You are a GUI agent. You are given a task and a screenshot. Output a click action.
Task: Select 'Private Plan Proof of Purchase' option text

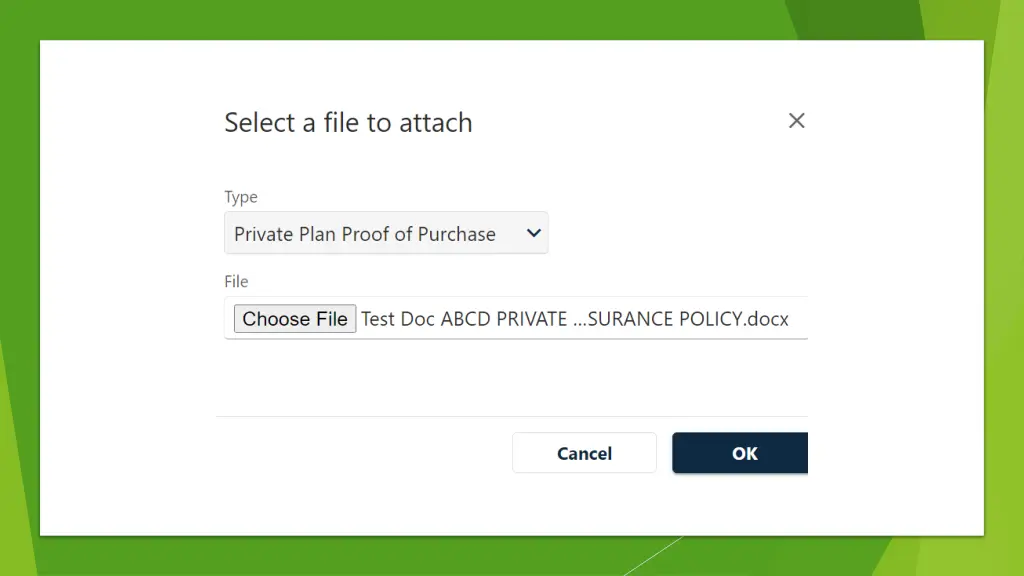point(364,234)
